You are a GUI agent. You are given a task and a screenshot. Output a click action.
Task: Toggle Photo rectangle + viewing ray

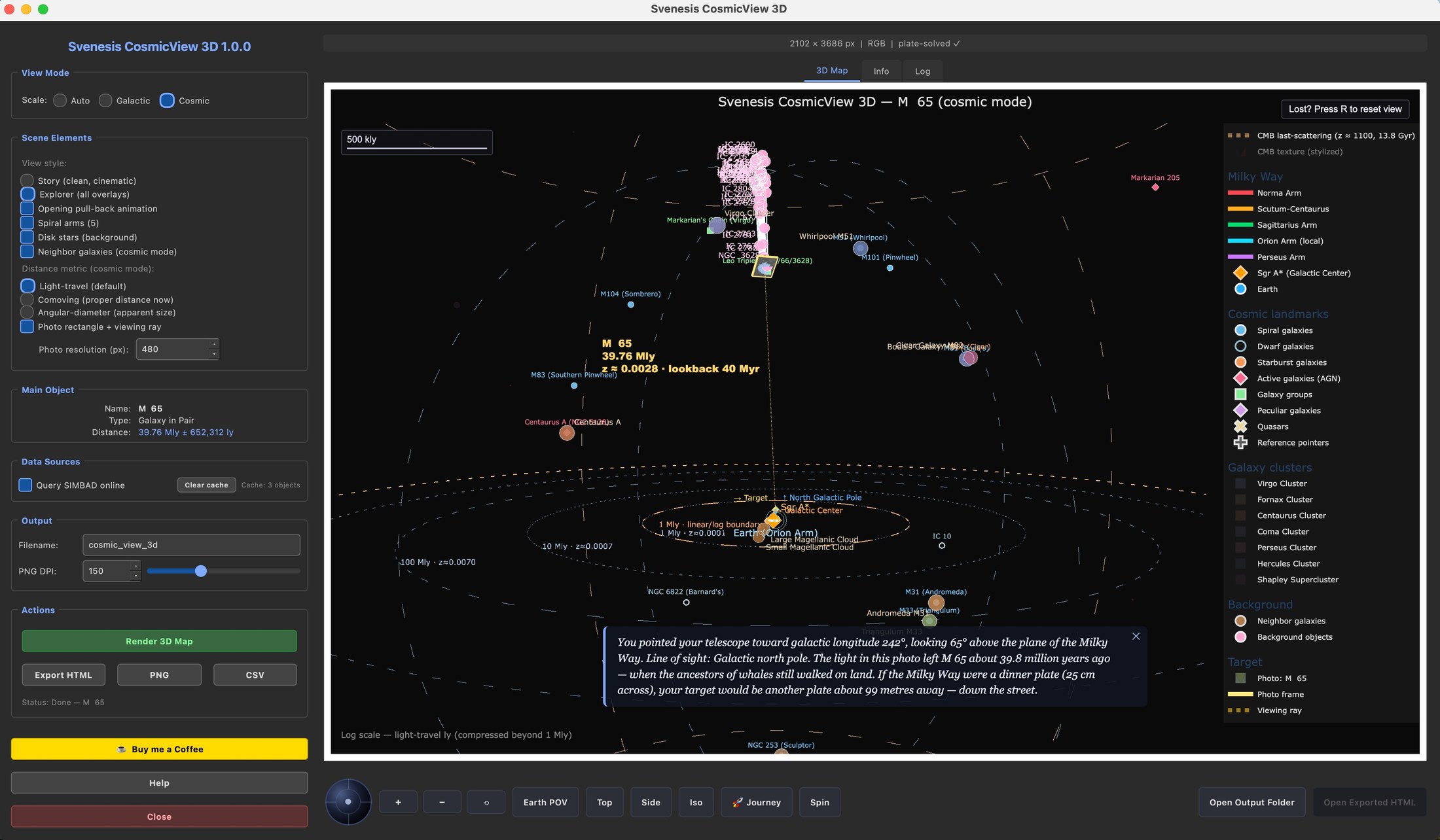(x=27, y=326)
